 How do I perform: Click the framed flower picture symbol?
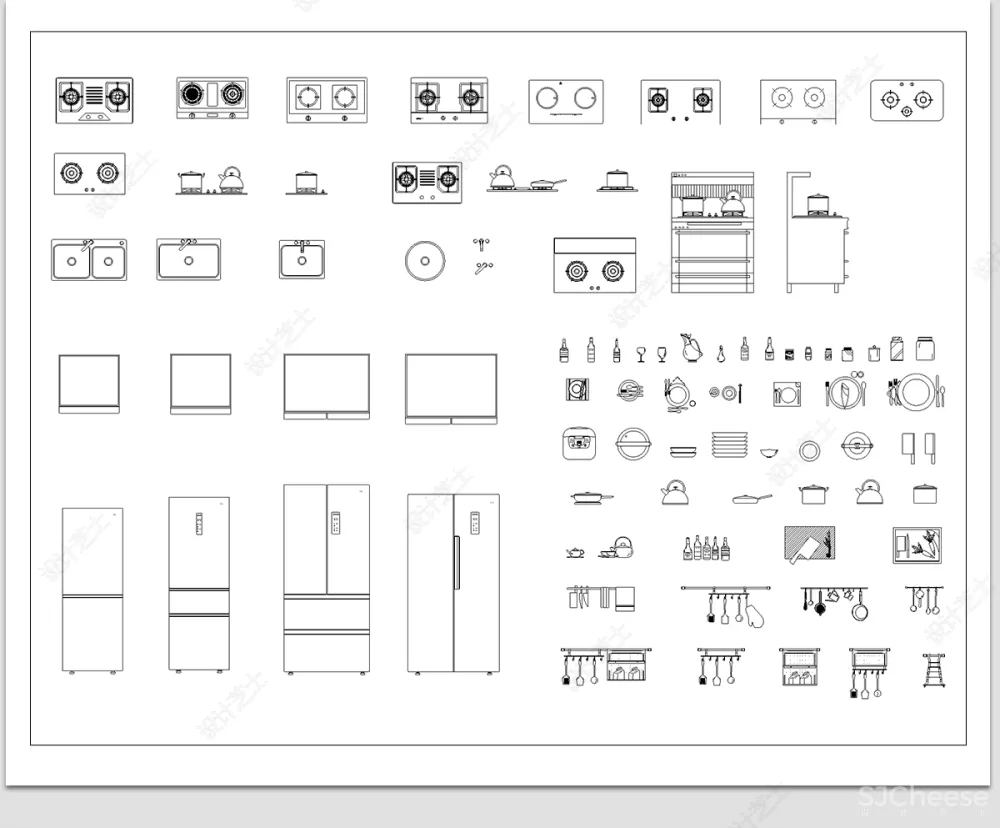pos(920,545)
